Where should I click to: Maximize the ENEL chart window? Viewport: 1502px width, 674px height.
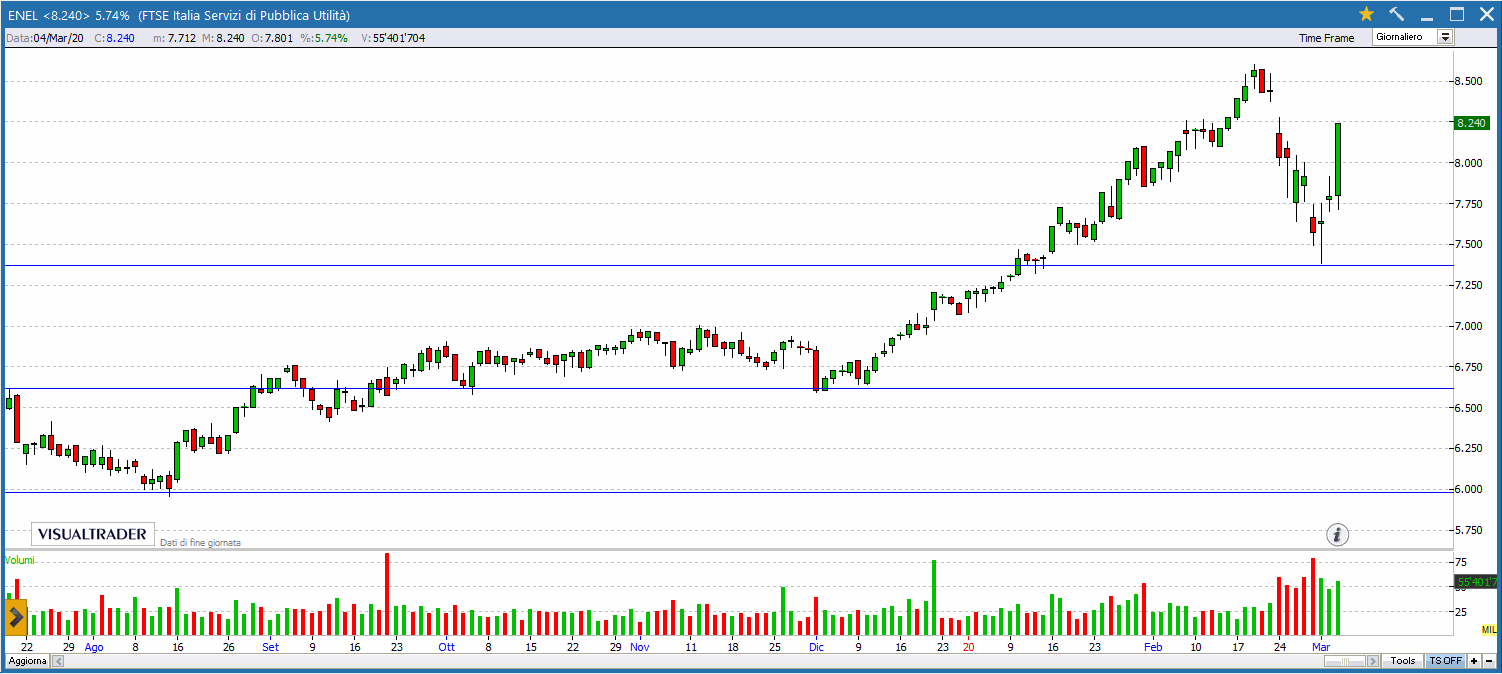click(x=1457, y=14)
